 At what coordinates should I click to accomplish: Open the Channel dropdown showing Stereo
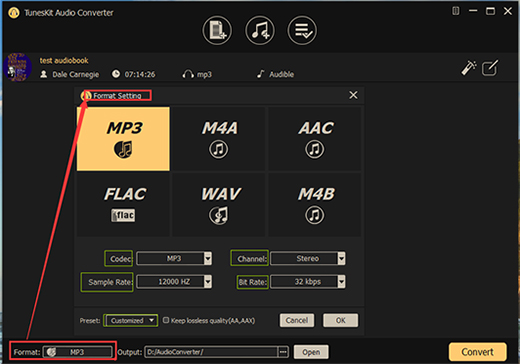click(308, 259)
